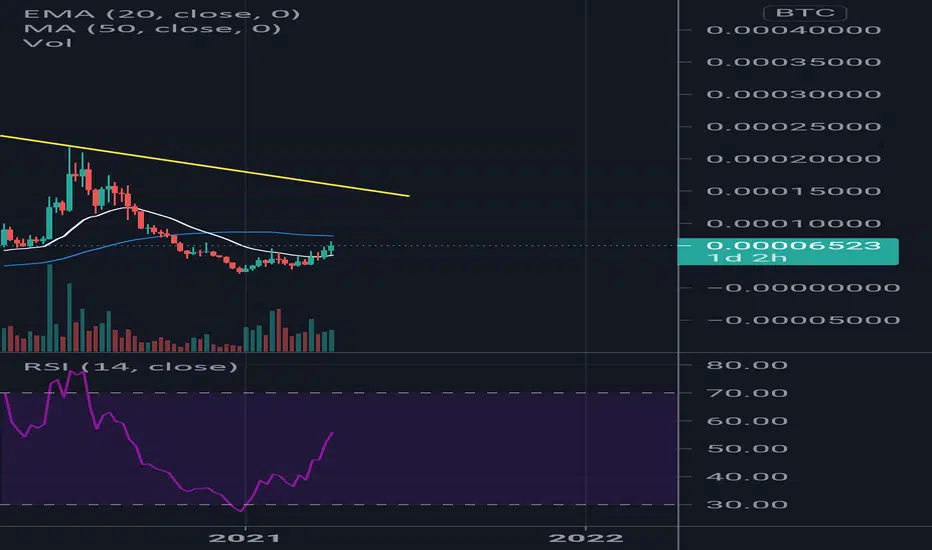
Task: Click the Vol indicator label
Action: [x=48, y=43]
